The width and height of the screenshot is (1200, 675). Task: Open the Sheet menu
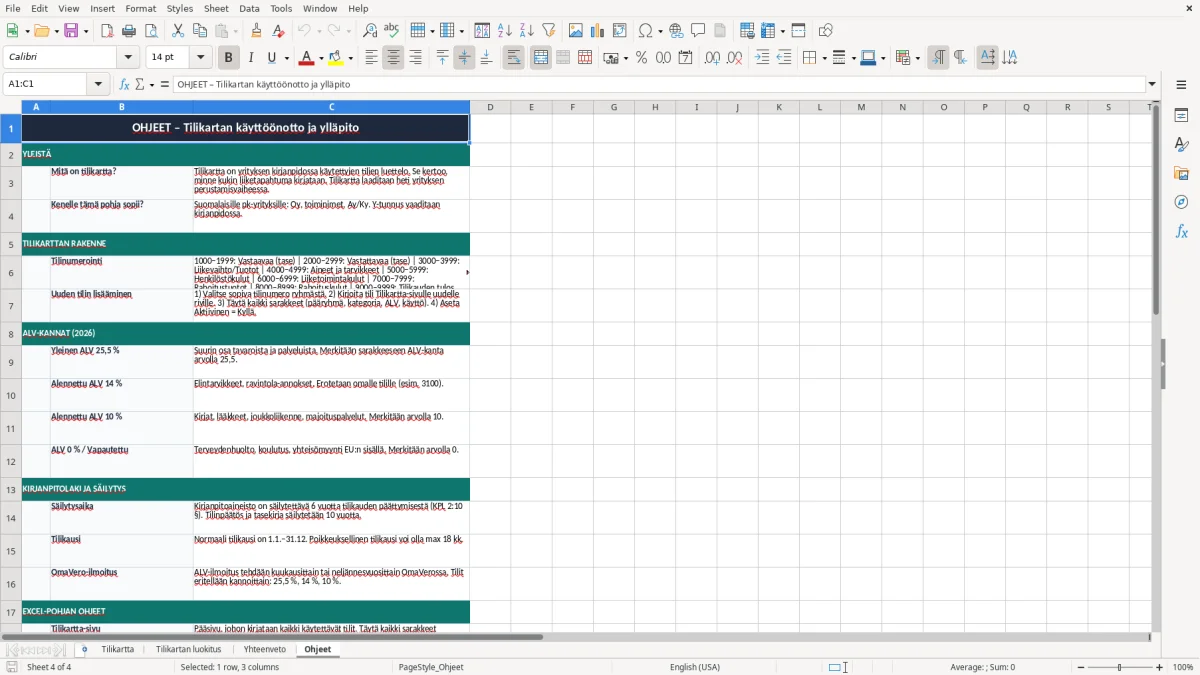pyautogui.click(x=216, y=8)
